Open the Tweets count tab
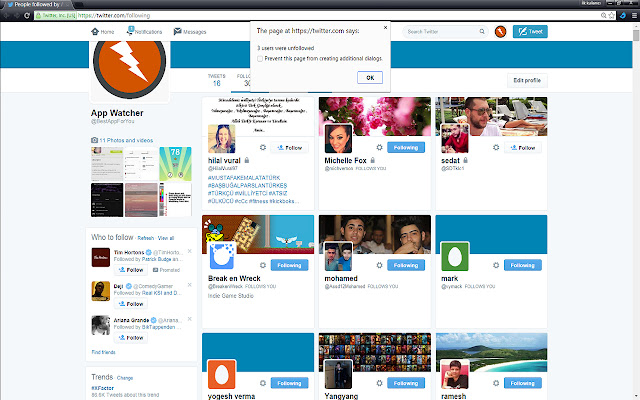Screen dimensions: 640x400 click(217, 80)
